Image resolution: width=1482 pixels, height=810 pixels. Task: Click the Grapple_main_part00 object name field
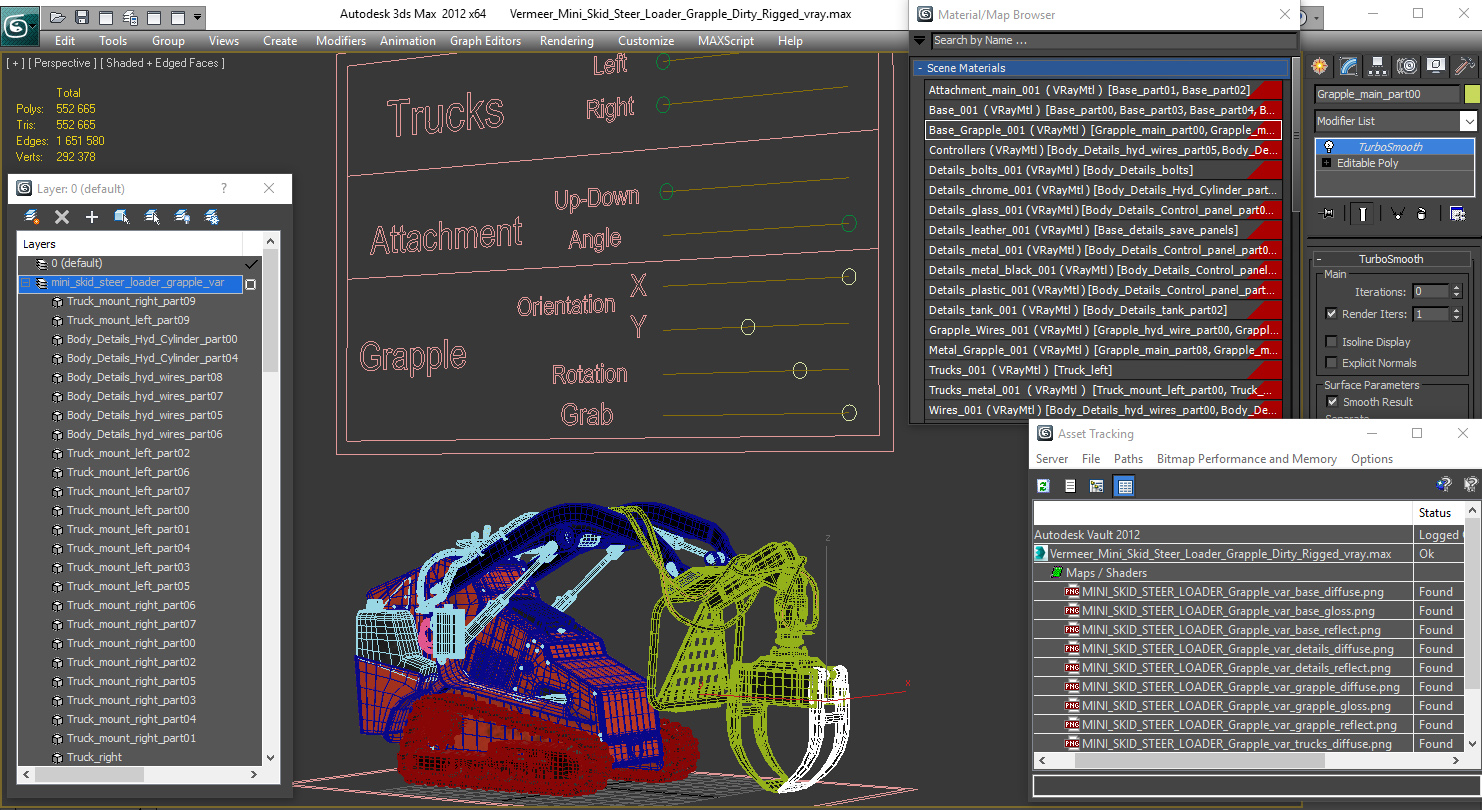(x=1387, y=94)
